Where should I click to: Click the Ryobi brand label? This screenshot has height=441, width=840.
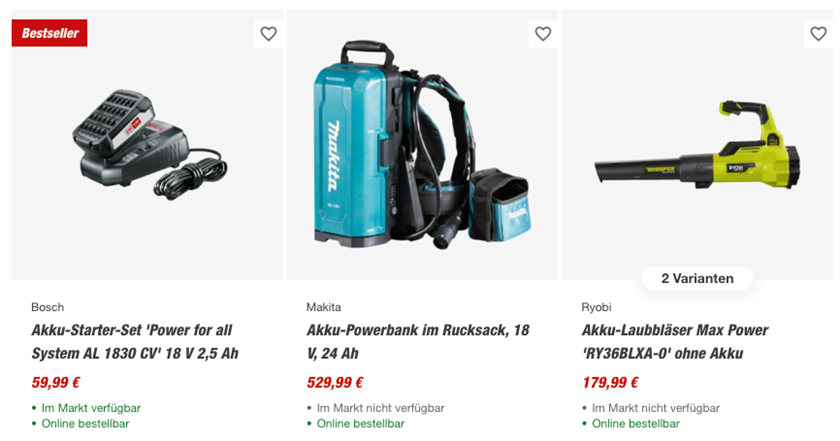coord(596,307)
